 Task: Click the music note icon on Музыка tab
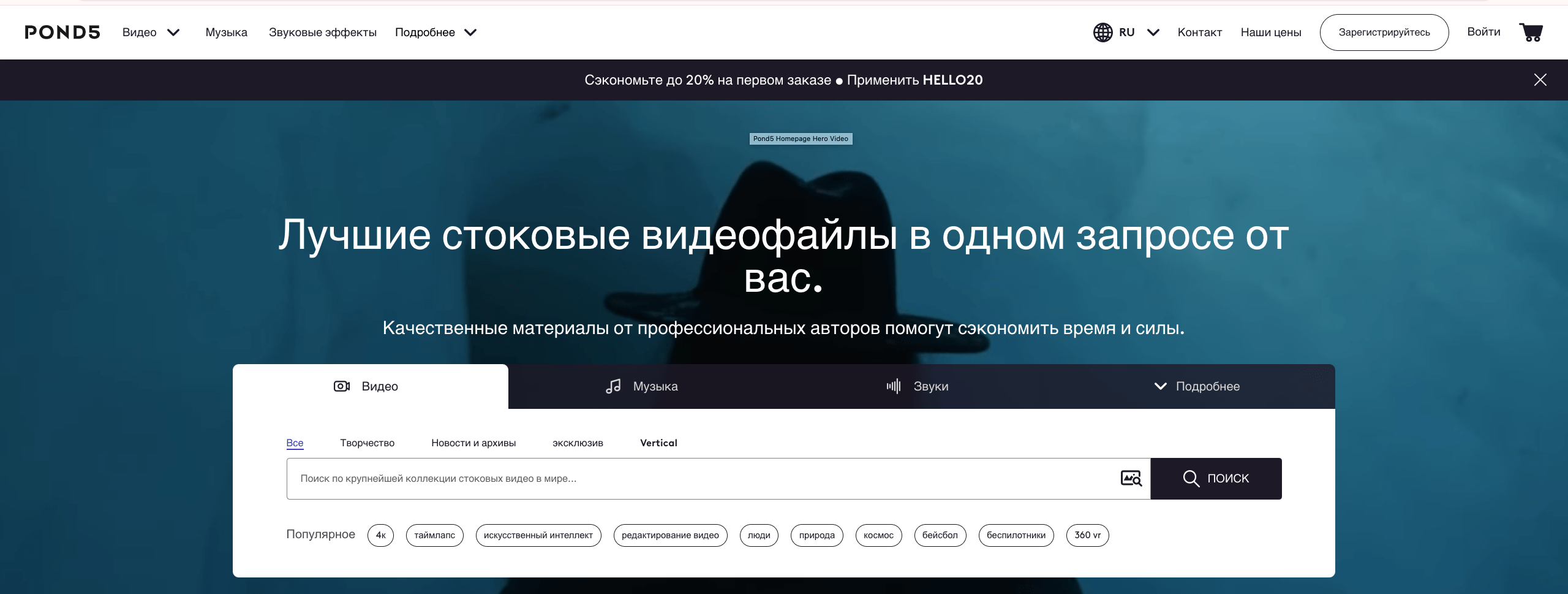point(613,386)
